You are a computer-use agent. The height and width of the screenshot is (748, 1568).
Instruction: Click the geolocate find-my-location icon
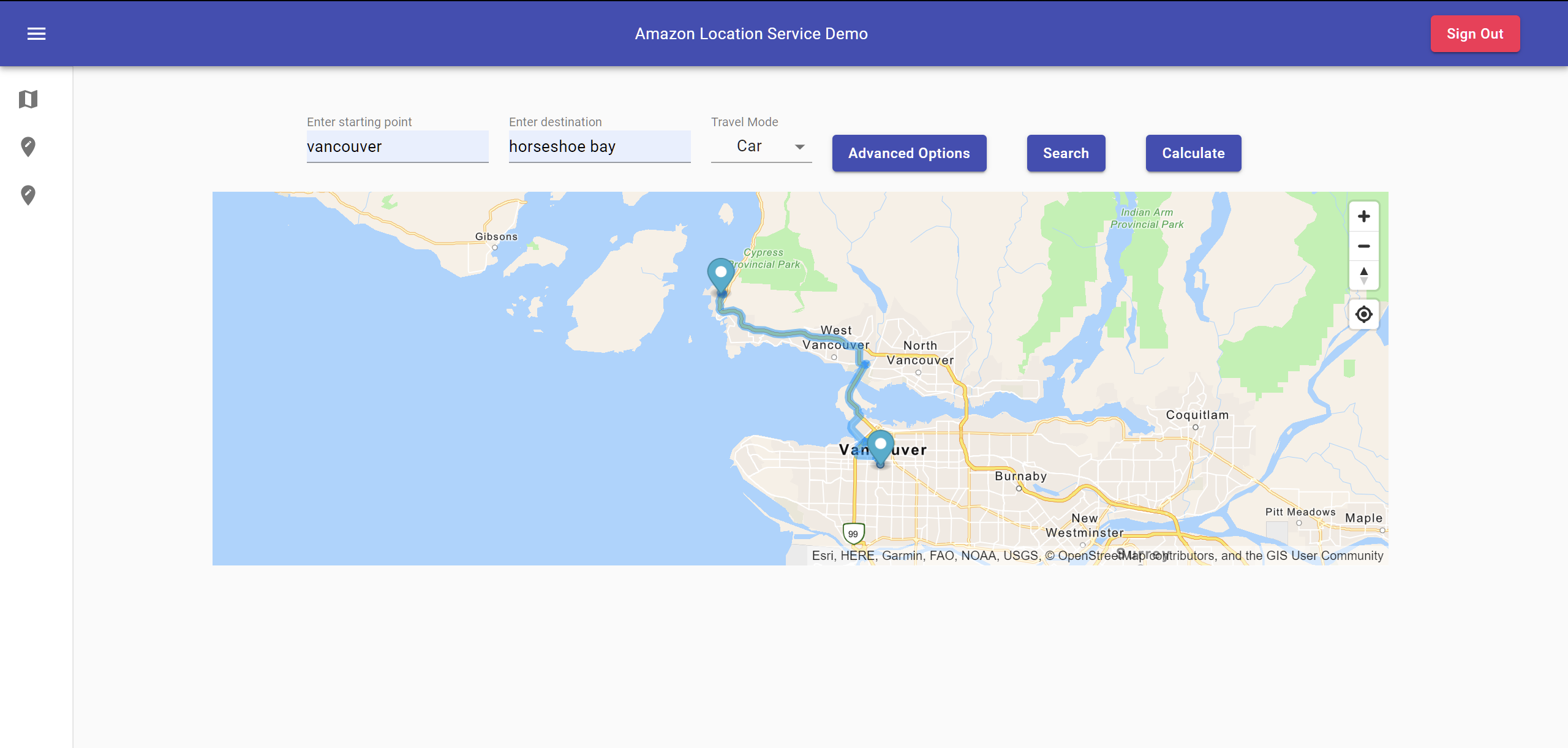[x=1363, y=314]
